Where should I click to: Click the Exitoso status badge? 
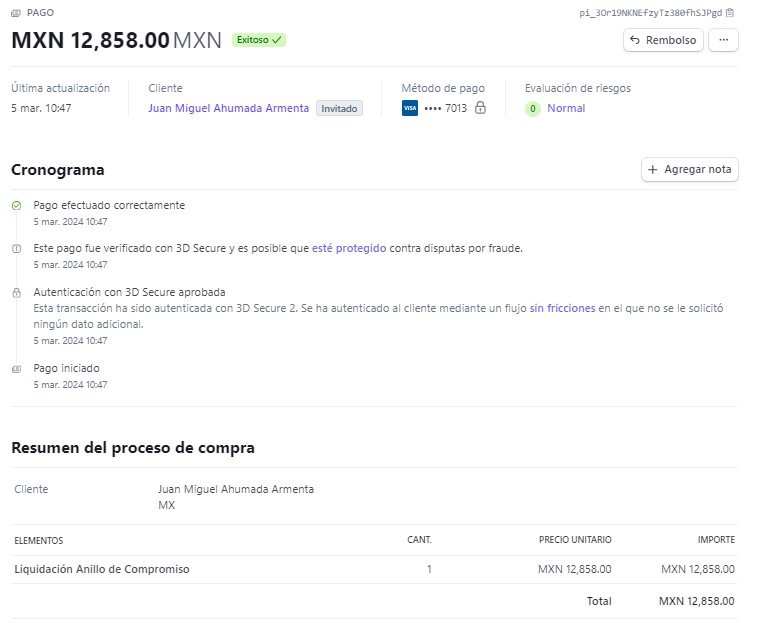pyautogui.click(x=259, y=40)
